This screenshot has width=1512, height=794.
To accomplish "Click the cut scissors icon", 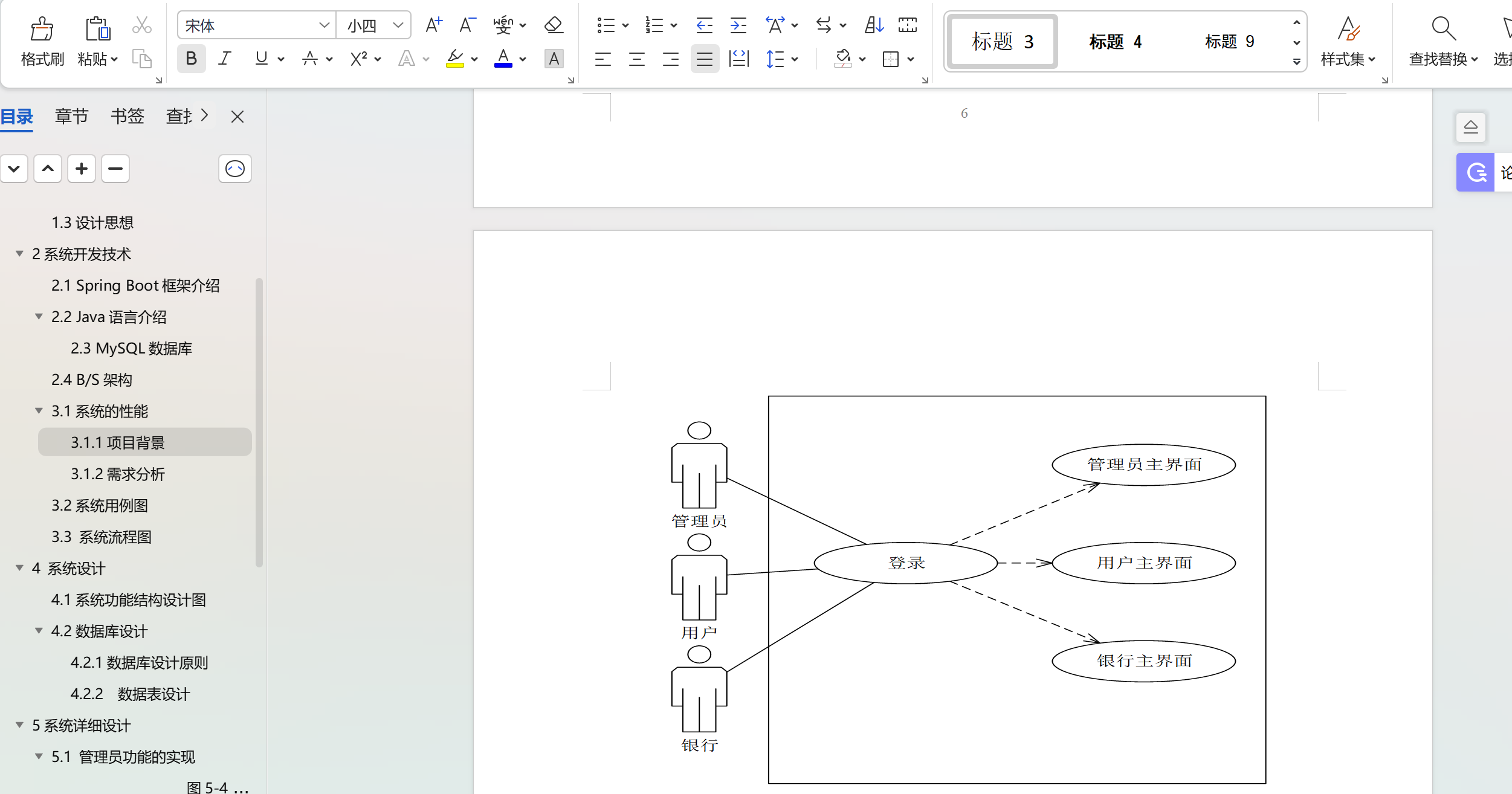I will 141,25.
